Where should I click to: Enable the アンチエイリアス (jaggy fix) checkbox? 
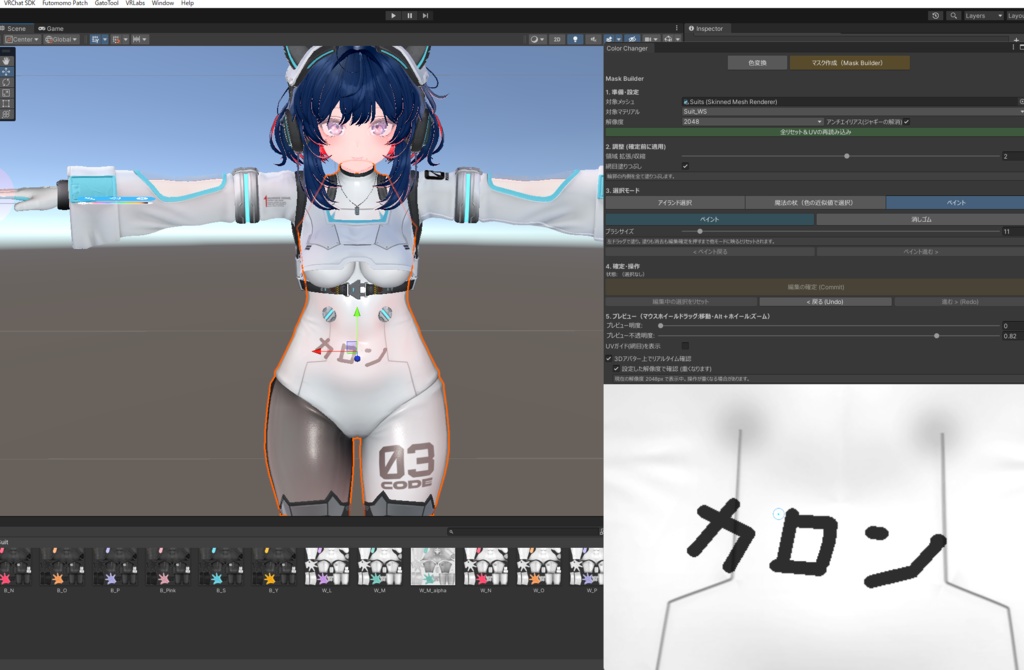[906, 121]
